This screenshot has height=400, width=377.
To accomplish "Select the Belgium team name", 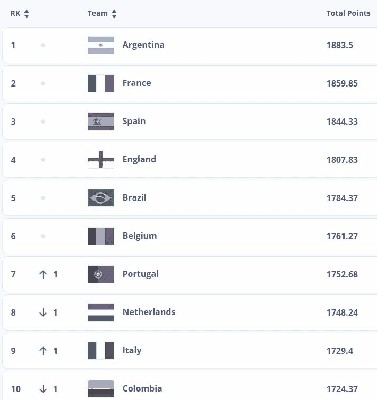I will coord(139,236).
